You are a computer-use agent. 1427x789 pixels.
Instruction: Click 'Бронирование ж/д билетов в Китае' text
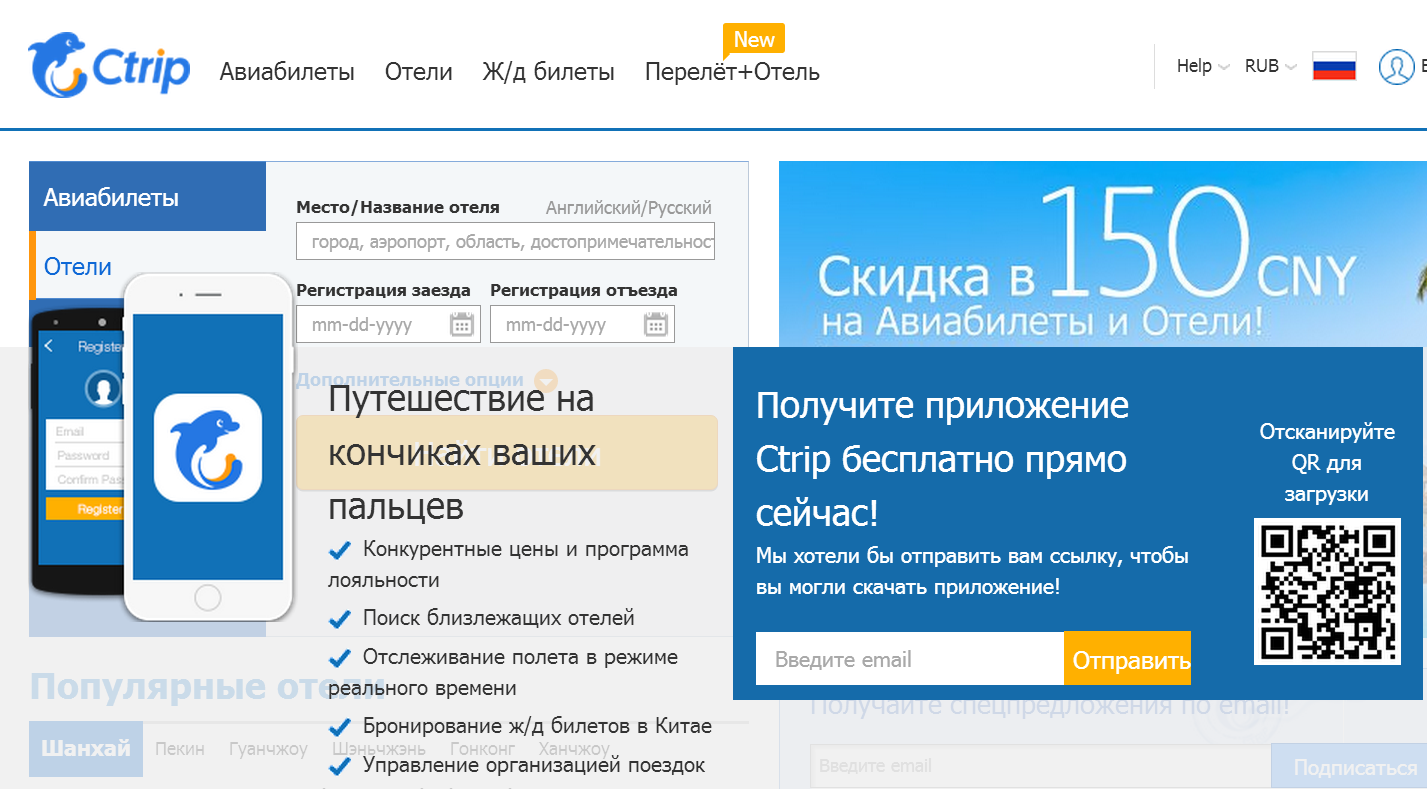point(537,726)
